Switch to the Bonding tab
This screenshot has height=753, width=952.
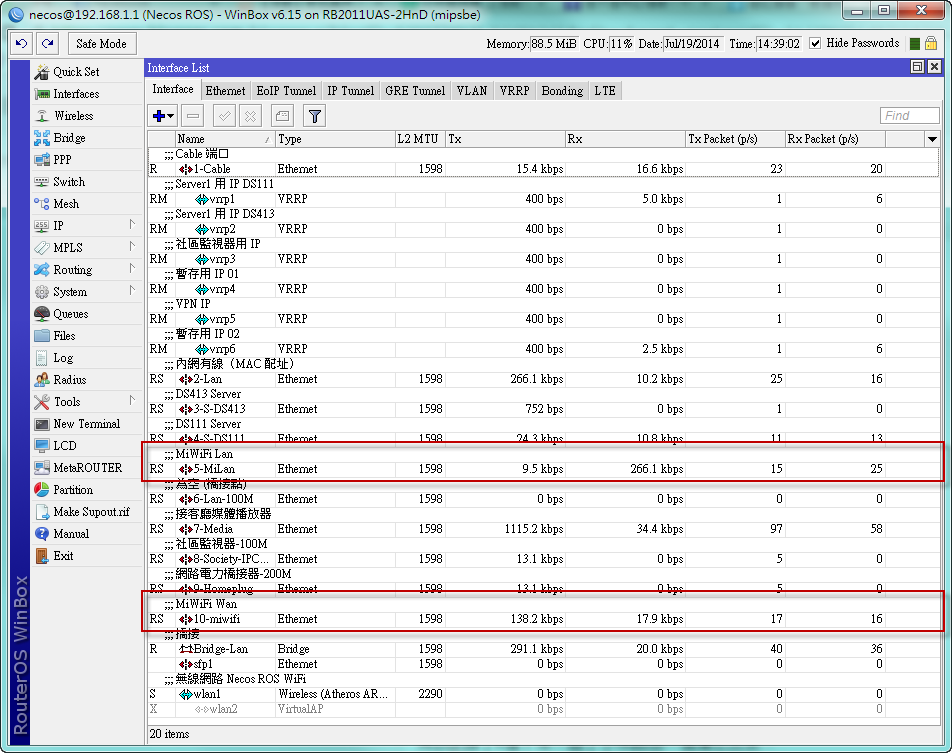(x=562, y=90)
